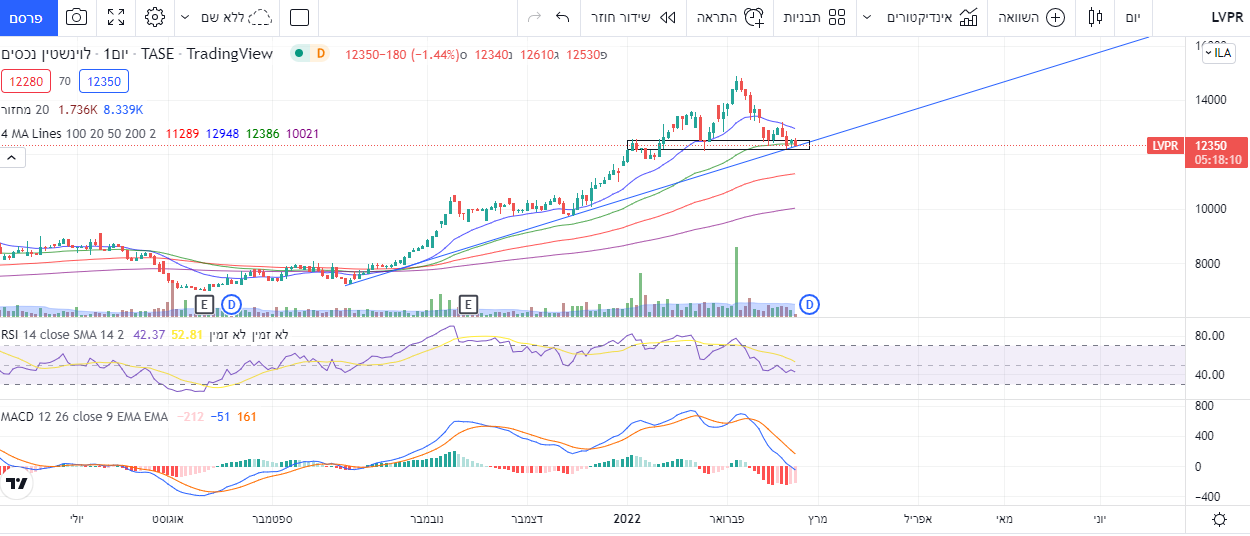This screenshot has width=1250, height=536.
Task: Open time axis settings gear
Action: click(1219, 519)
